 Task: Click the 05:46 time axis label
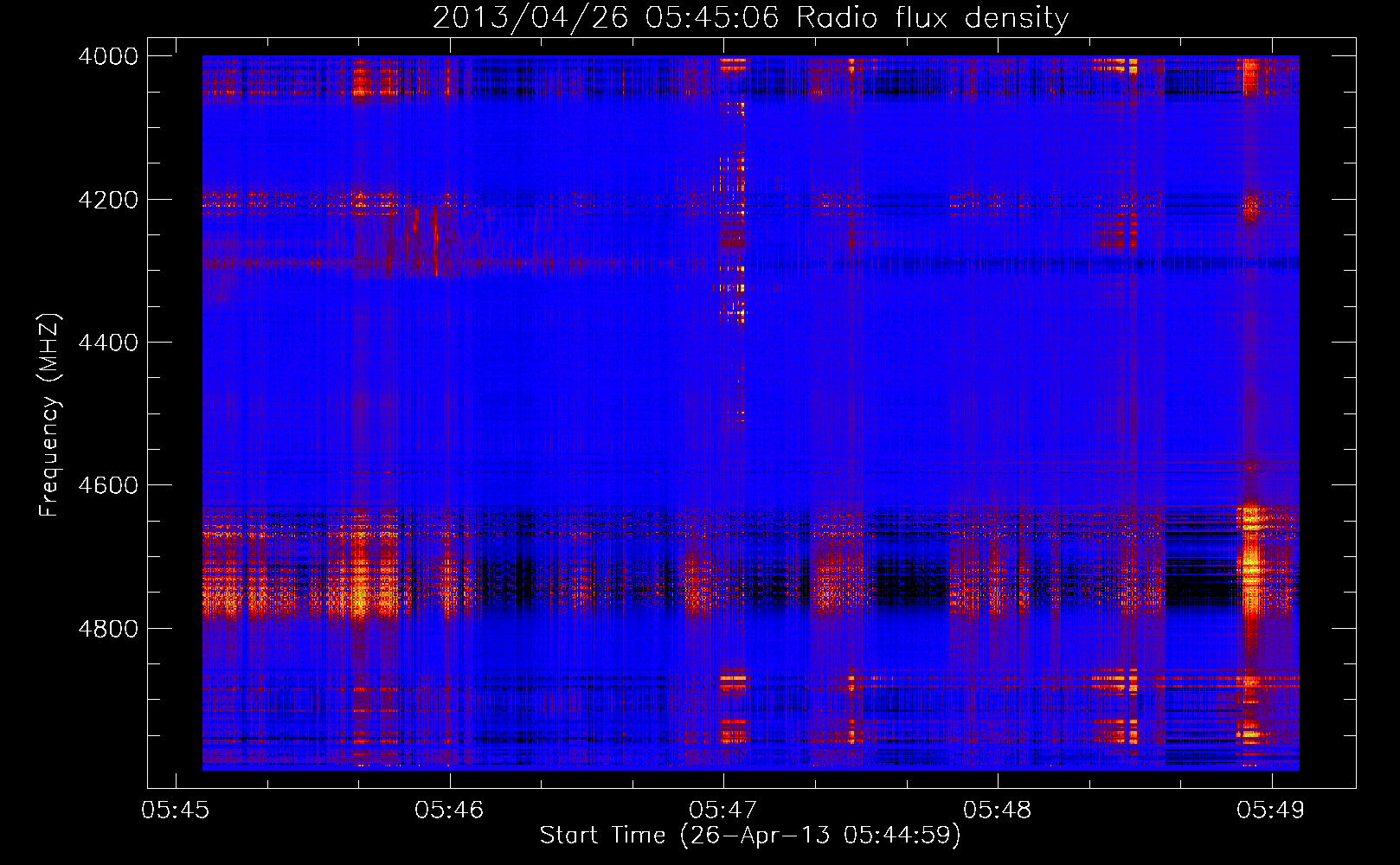coord(449,811)
